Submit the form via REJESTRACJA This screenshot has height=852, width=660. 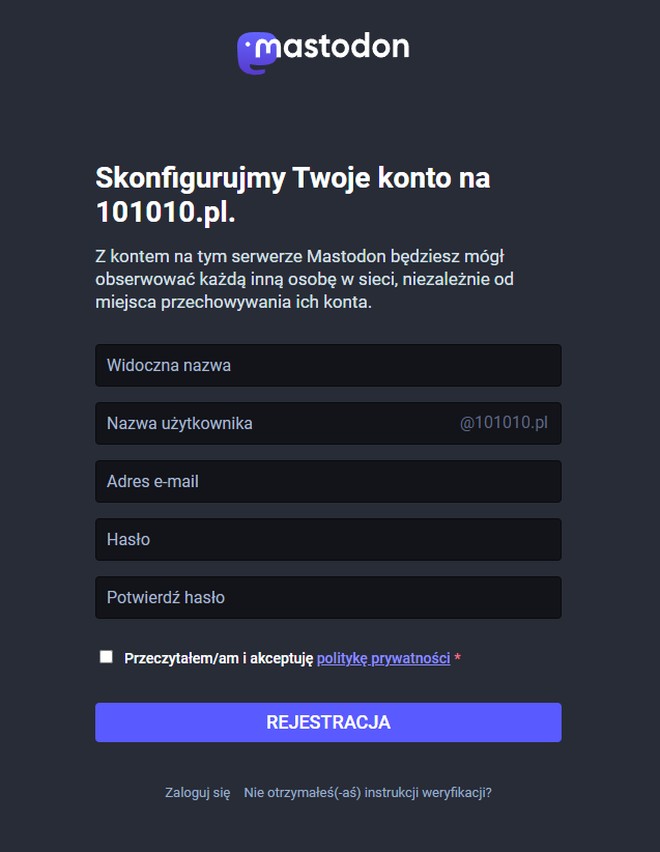(x=328, y=722)
